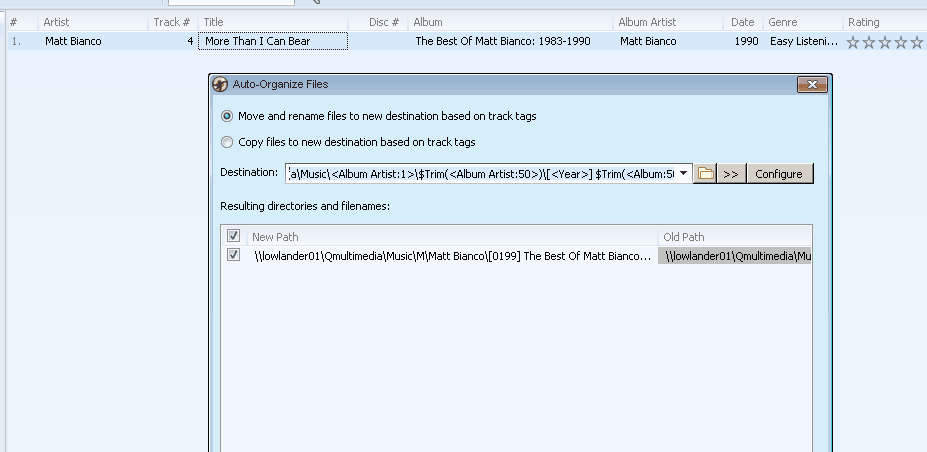Screen dimensions: 927x452
Task: Click the folder browse icon beside Destination
Action: (706, 174)
